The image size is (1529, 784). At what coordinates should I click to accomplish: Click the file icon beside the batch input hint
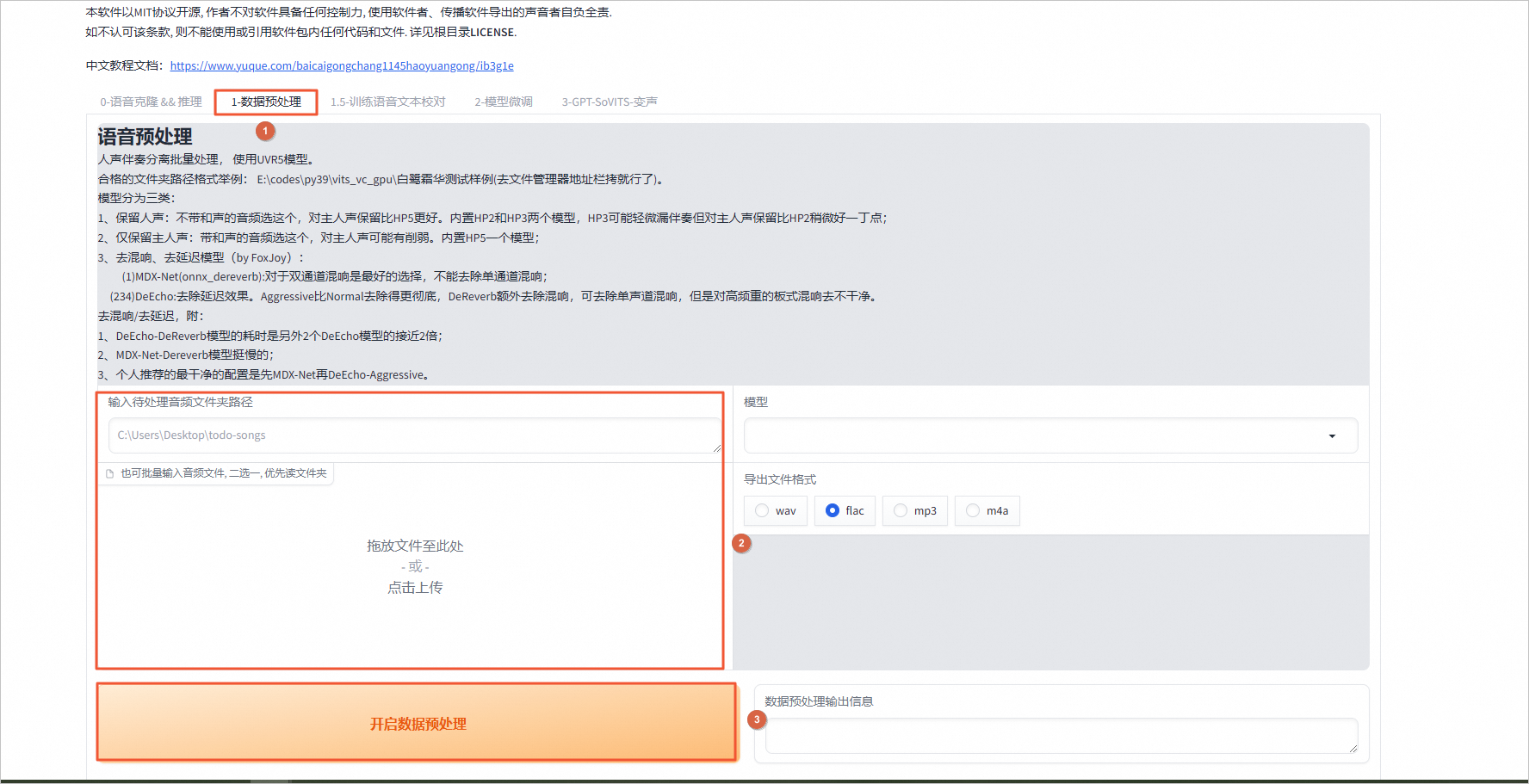(x=109, y=472)
